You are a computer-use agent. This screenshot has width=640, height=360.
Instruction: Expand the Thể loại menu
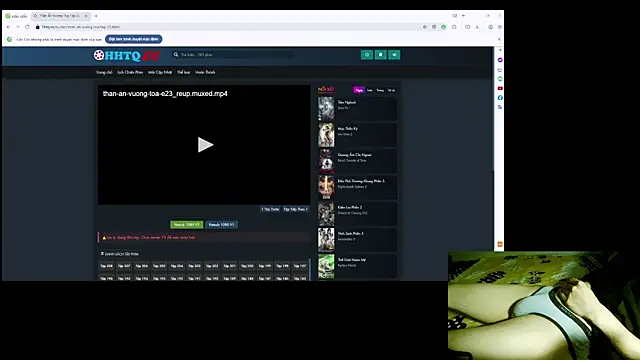[184, 72]
